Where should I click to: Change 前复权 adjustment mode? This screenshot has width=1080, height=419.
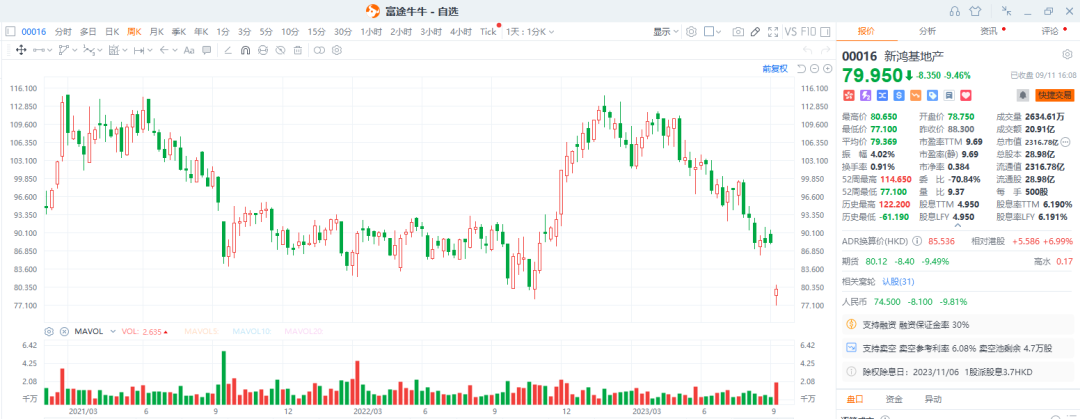775,68
